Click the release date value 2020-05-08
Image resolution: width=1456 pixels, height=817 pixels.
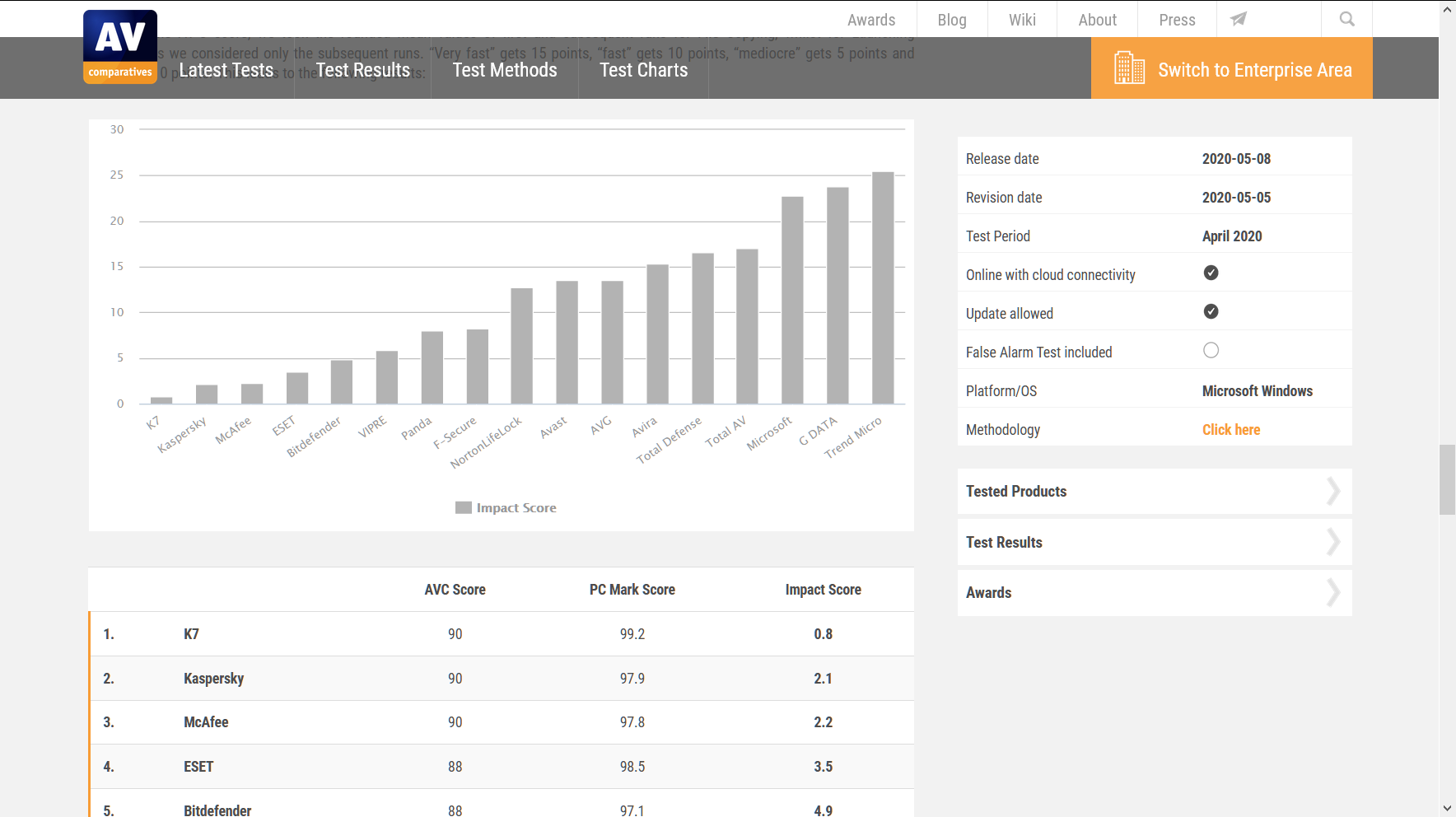1236,159
